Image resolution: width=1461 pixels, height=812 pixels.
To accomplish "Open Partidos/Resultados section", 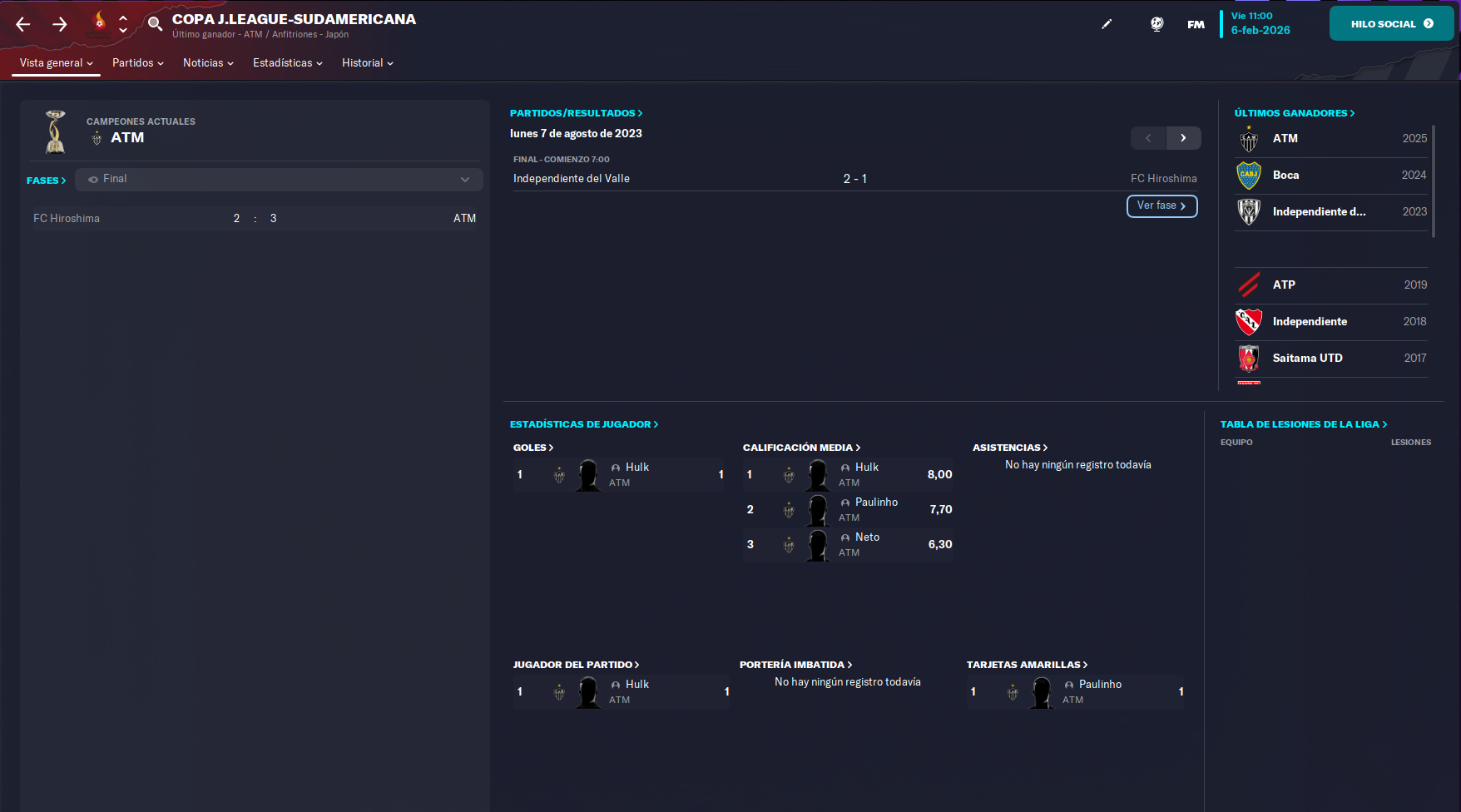I will (x=576, y=113).
